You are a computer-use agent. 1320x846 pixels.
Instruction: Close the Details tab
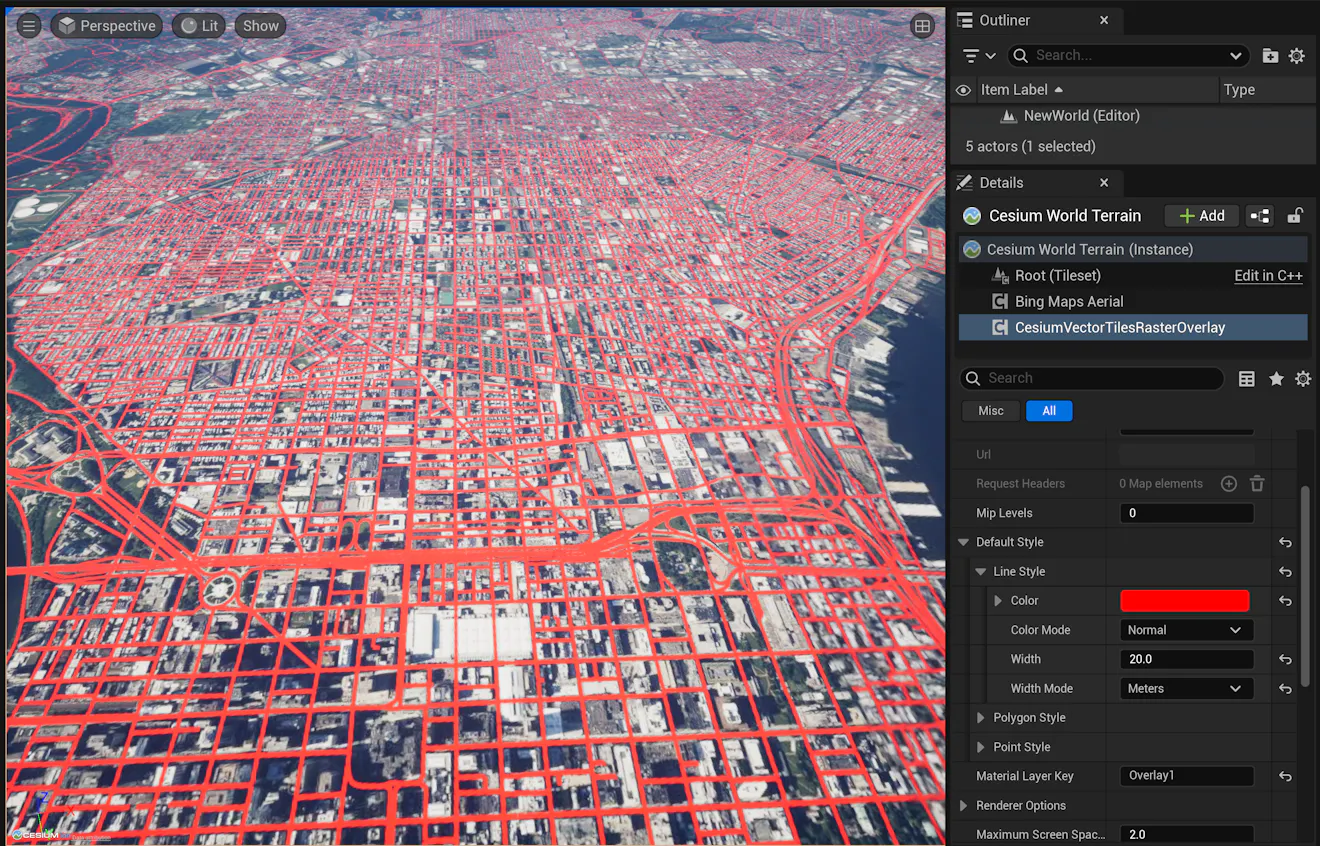pyautogui.click(x=1104, y=183)
